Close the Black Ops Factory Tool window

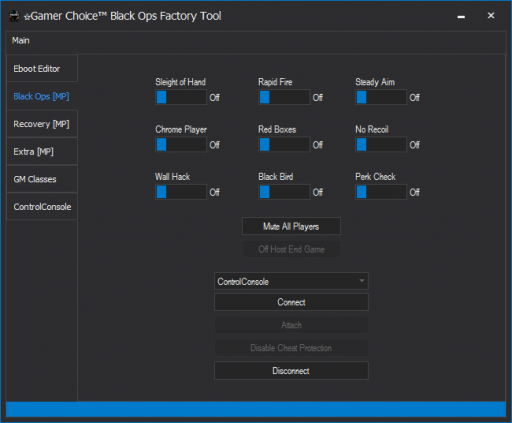coord(491,16)
